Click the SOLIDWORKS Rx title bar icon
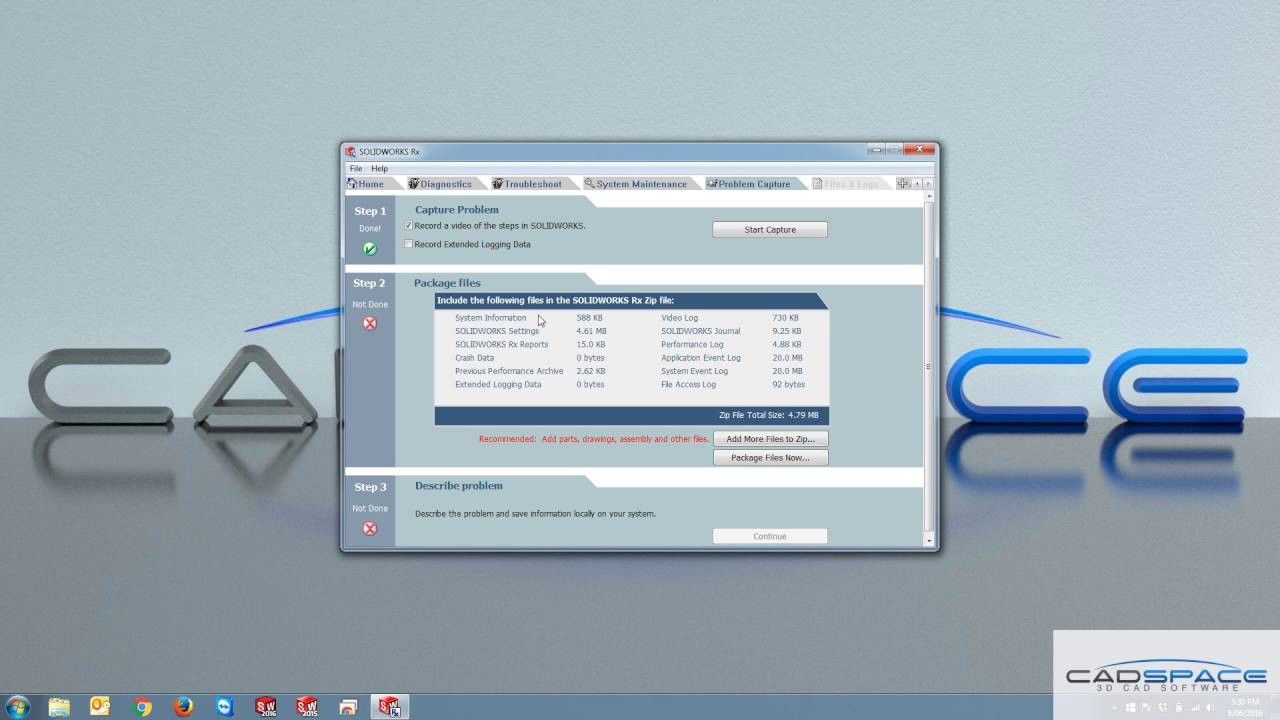This screenshot has width=1280, height=720. click(x=351, y=152)
